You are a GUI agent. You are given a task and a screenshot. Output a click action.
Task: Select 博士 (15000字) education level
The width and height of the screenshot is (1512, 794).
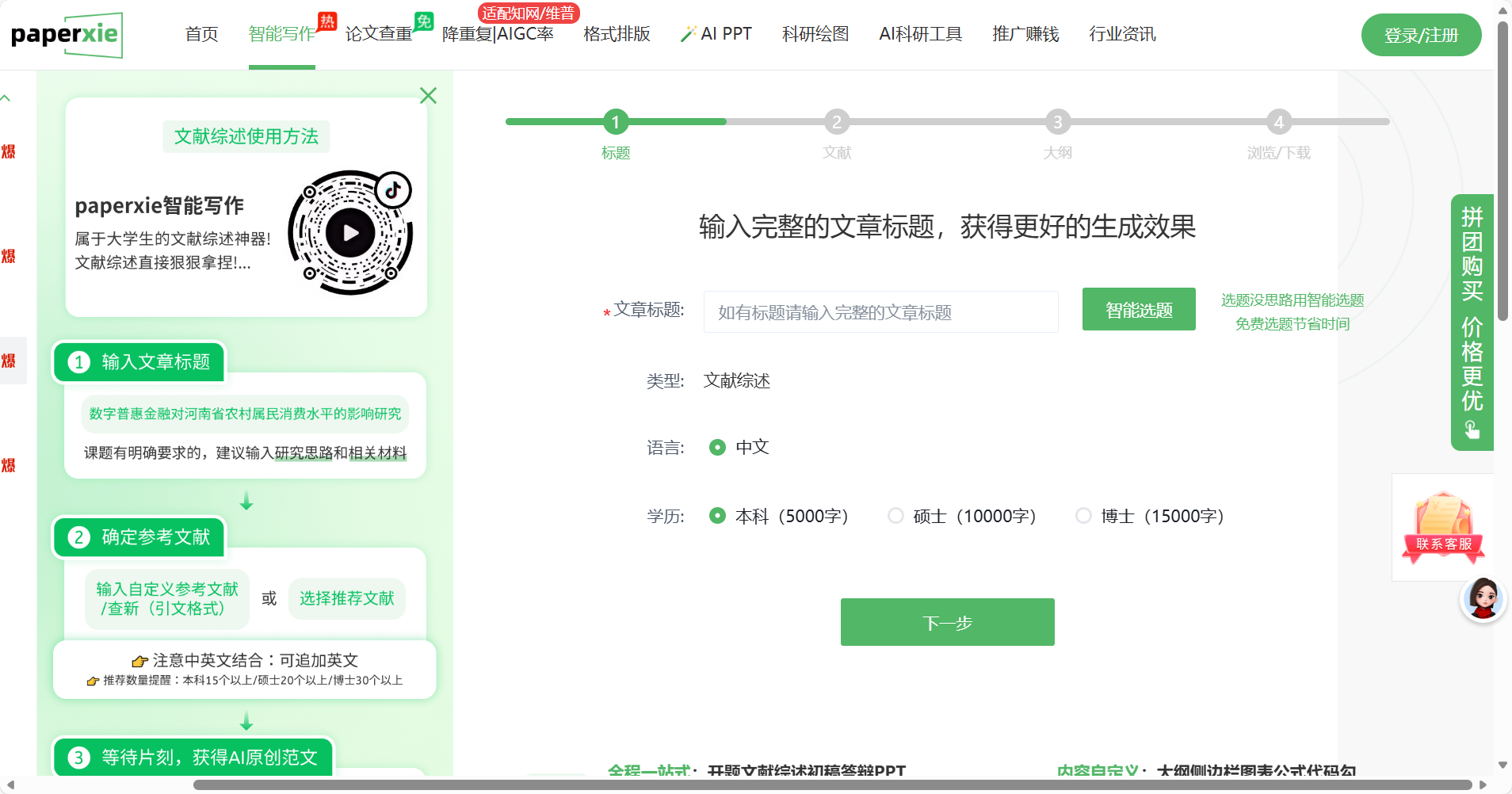coord(1083,516)
